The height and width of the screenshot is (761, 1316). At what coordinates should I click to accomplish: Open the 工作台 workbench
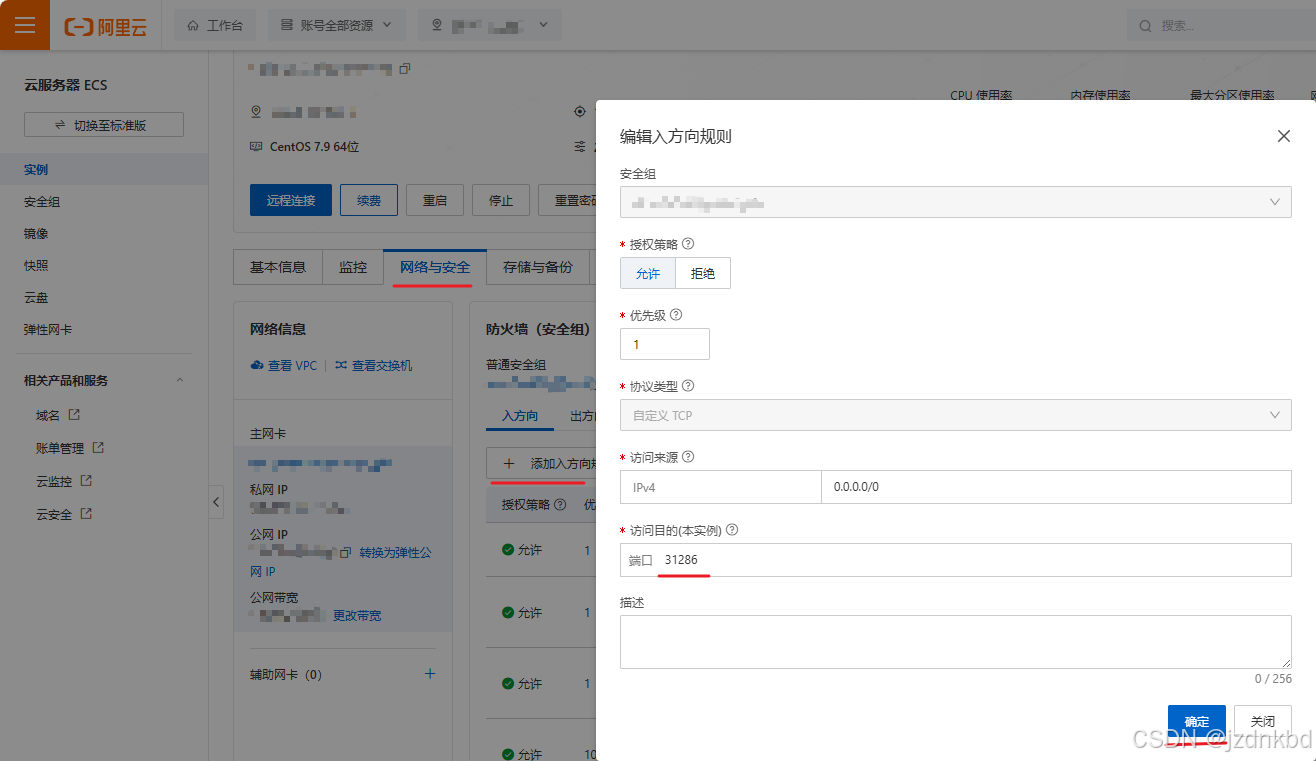215,25
